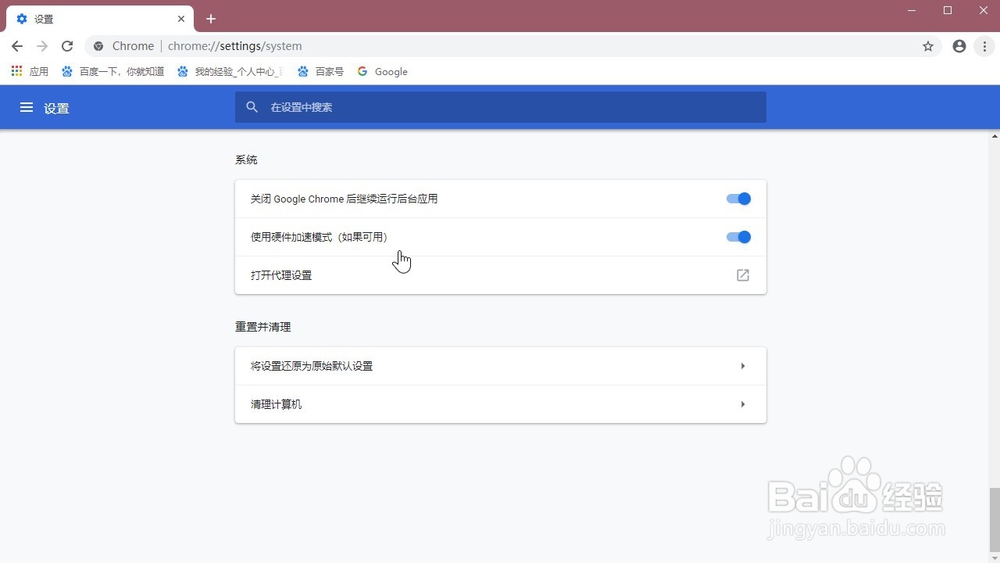The width and height of the screenshot is (1000, 563).
Task: Click the back navigation arrow
Action: 17,46
